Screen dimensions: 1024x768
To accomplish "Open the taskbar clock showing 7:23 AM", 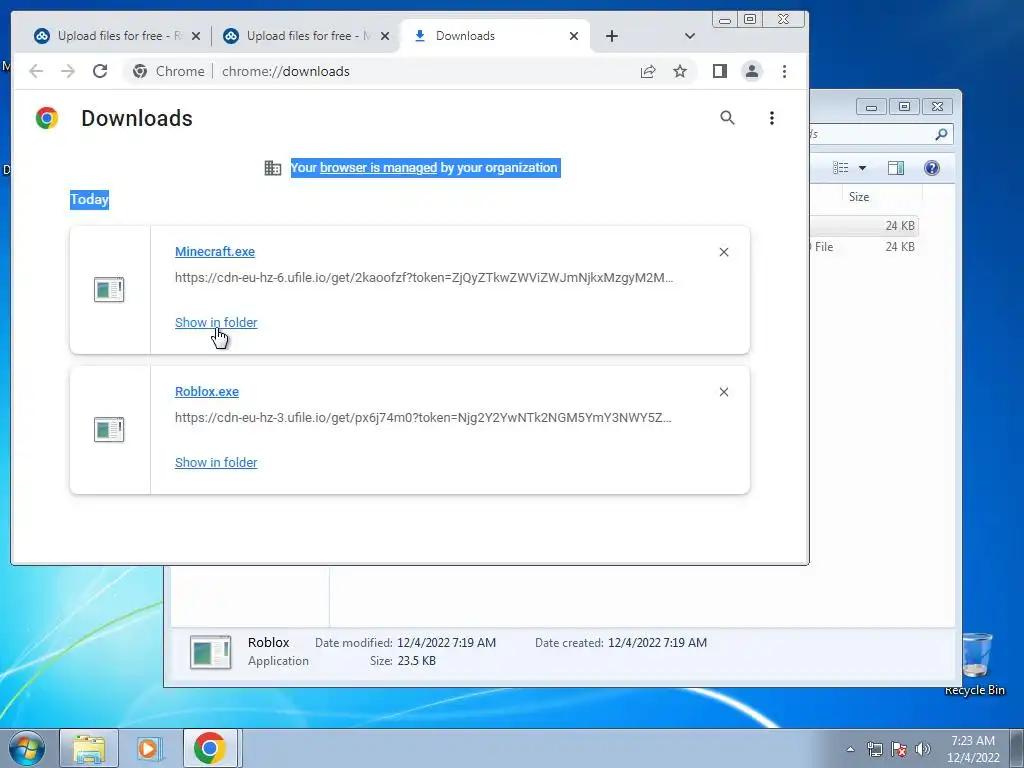I will click(x=973, y=749).
